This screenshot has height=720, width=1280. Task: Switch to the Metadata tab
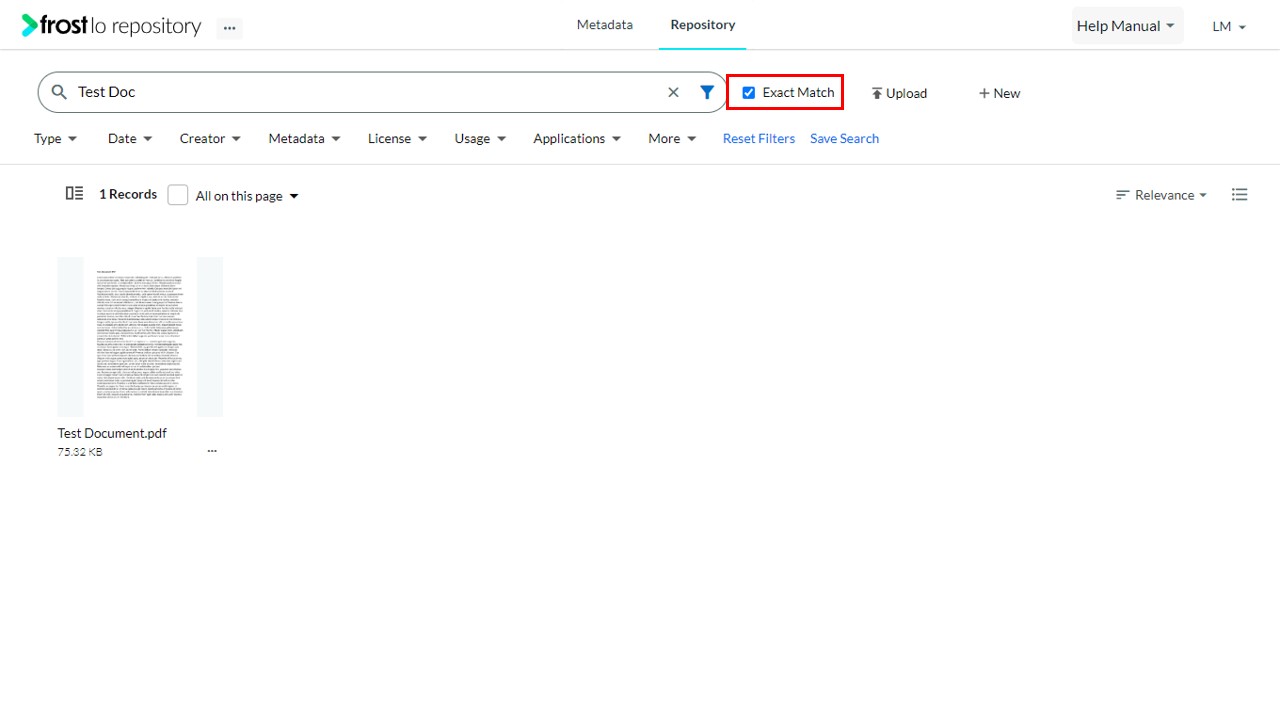605,25
